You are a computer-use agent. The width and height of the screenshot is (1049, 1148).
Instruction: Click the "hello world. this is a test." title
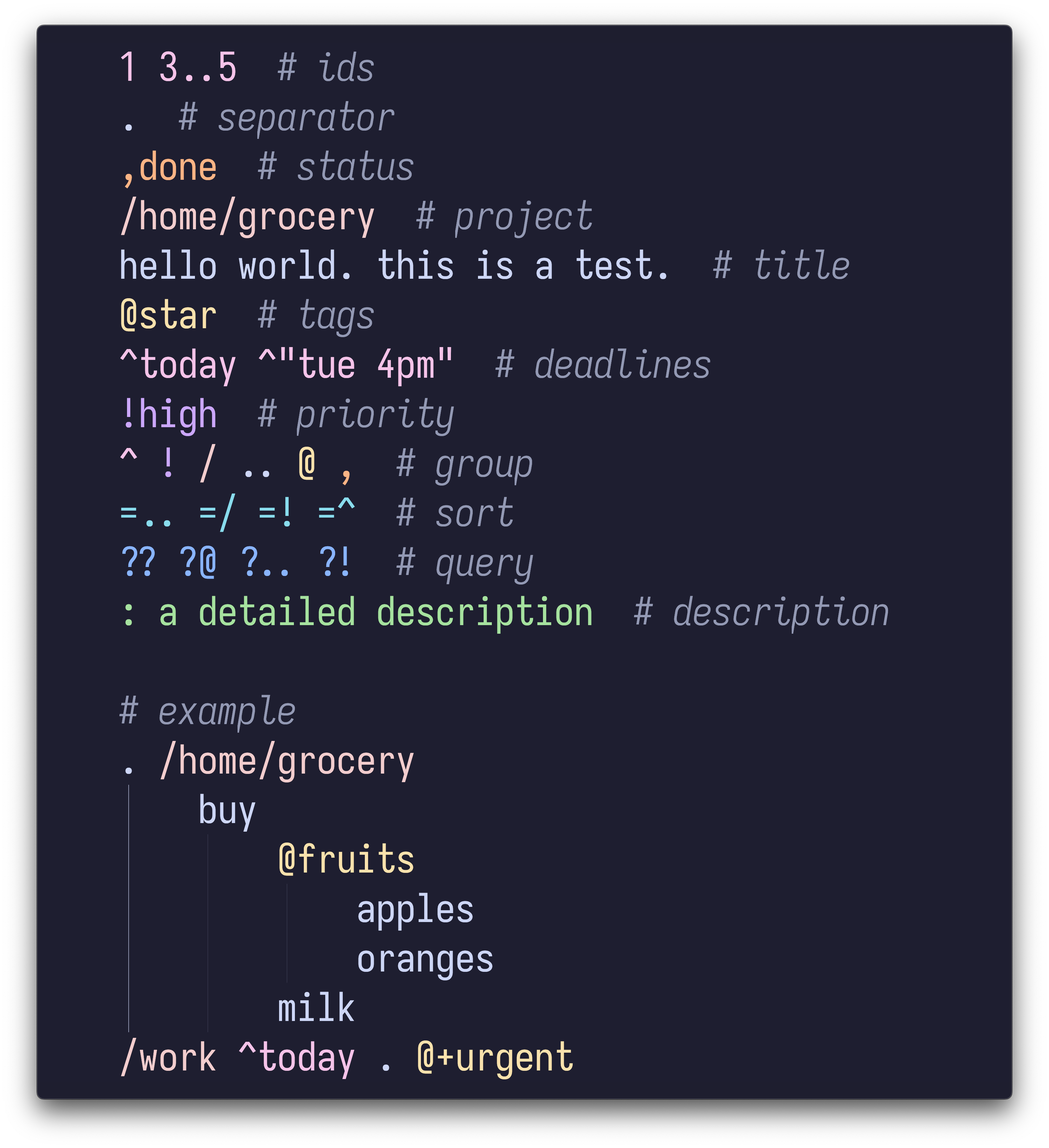click(394, 267)
